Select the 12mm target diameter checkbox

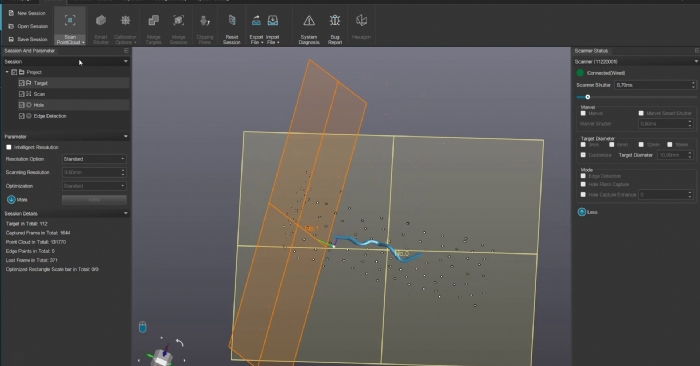(x=641, y=145)
